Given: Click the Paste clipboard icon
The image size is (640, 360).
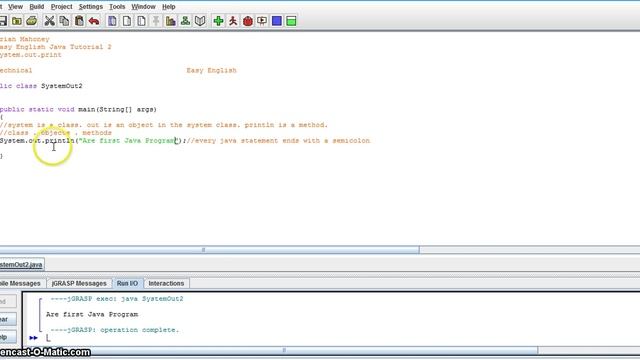Looking at the screenshot, I should pos(79,21).
